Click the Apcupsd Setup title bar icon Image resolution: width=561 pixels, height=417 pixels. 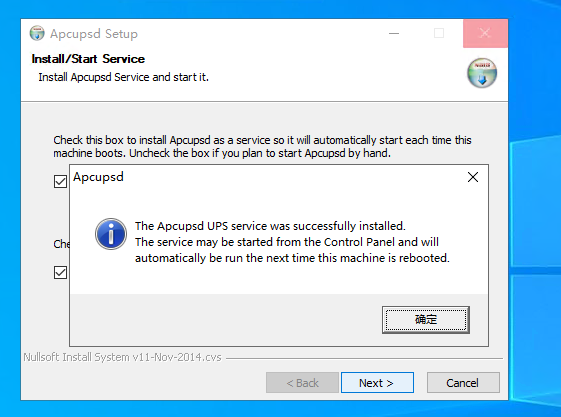pyautogui.click(x=37, y=33)
